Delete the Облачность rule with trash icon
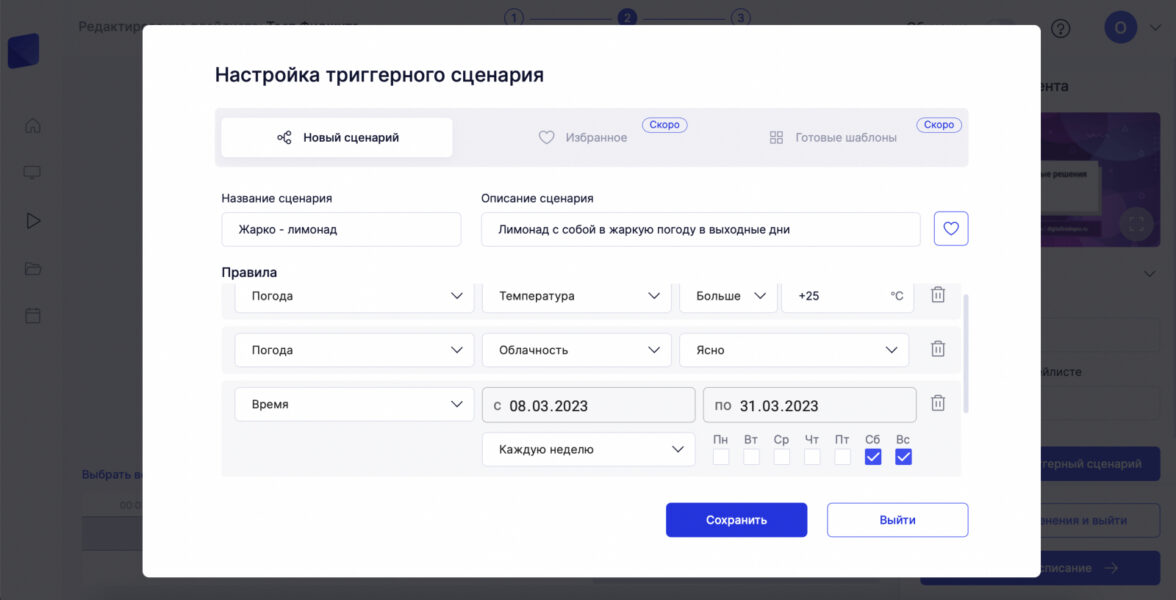 pos(937,349)
